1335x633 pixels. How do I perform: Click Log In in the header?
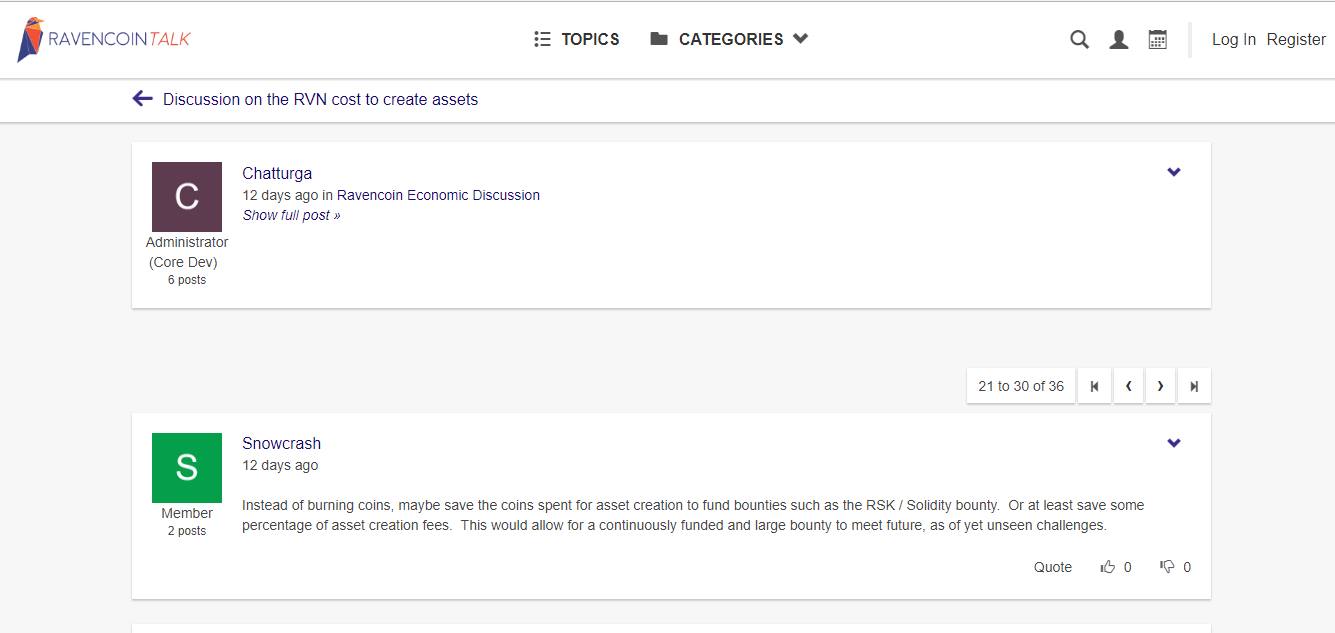click(x=1233, y=40)
